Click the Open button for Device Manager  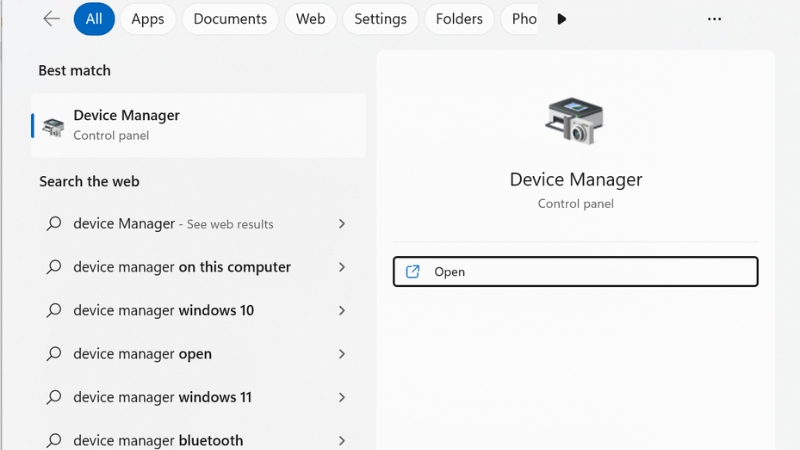click(576, 271)
